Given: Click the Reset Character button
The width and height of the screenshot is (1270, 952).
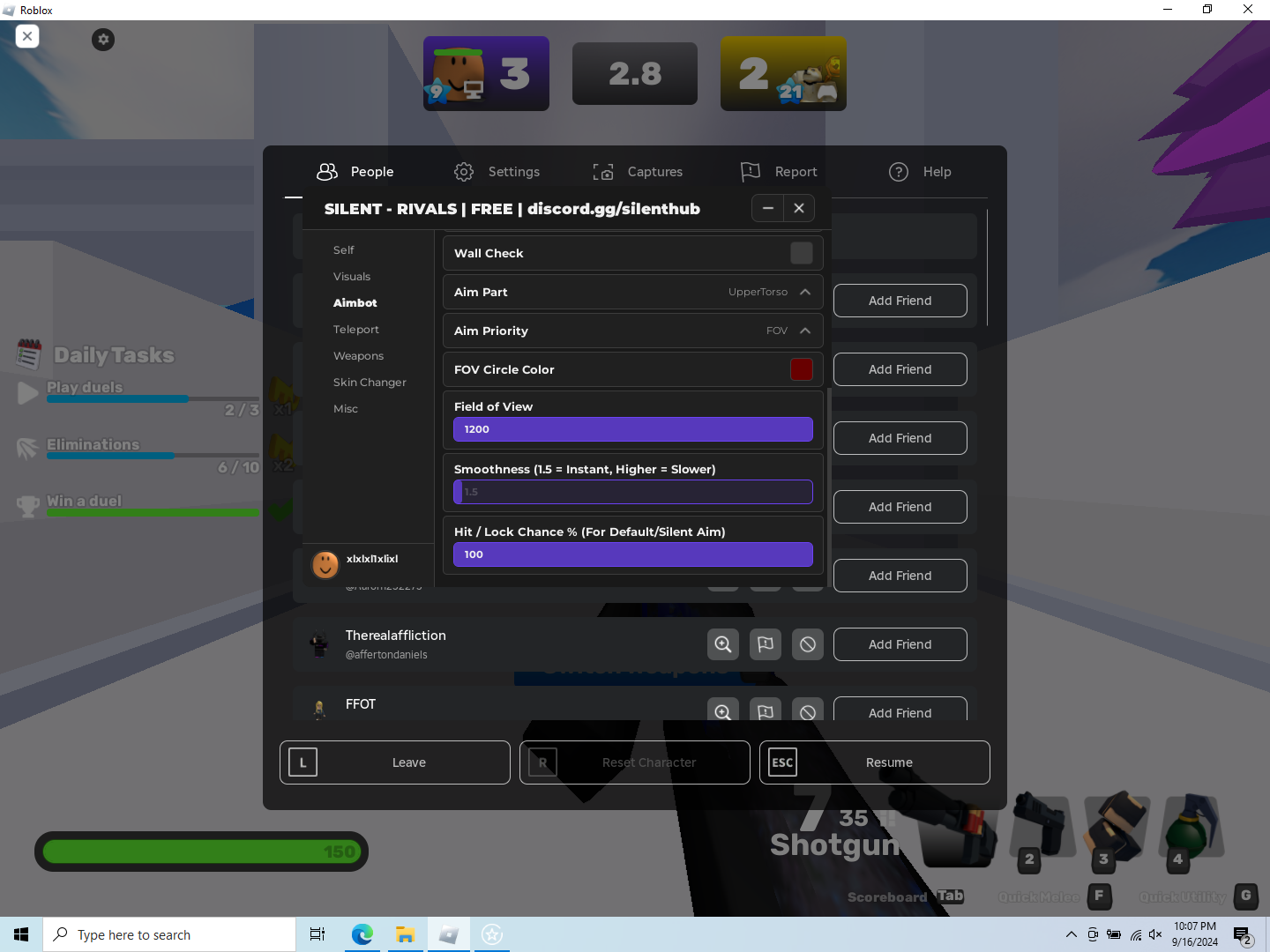Looking at the screenshot, I should [x=635, y=762].
